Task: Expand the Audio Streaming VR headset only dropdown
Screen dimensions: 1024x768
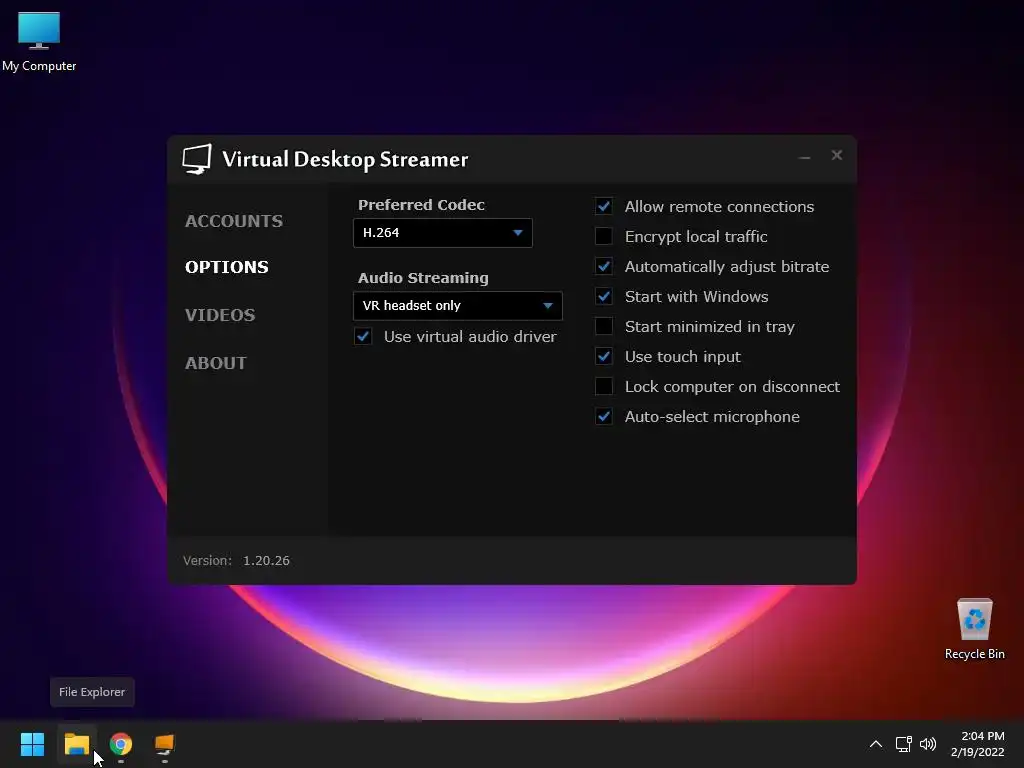Action: click(458, 306)
